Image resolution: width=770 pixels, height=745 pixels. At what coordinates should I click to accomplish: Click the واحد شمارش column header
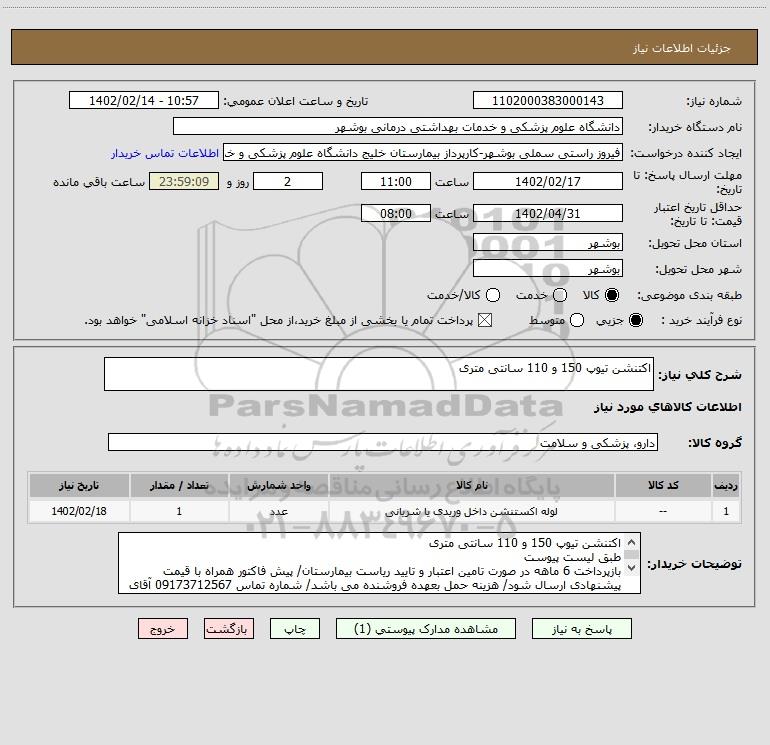click(x=278, y=486)
